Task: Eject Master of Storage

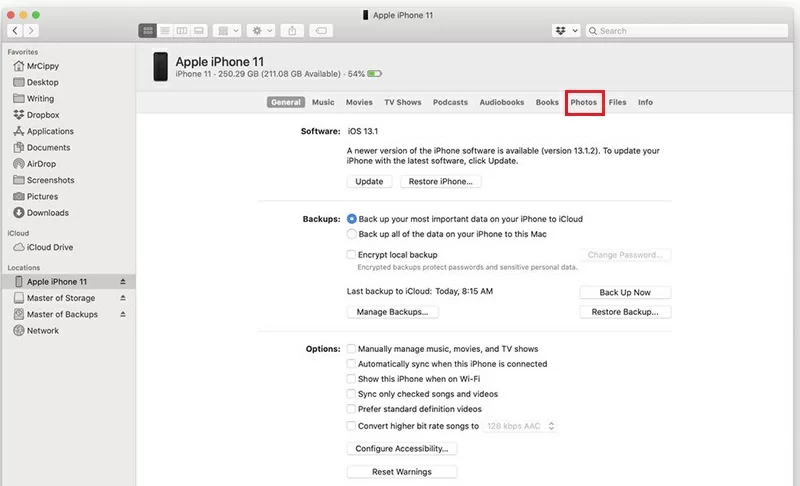Action: tap(123, 298)
